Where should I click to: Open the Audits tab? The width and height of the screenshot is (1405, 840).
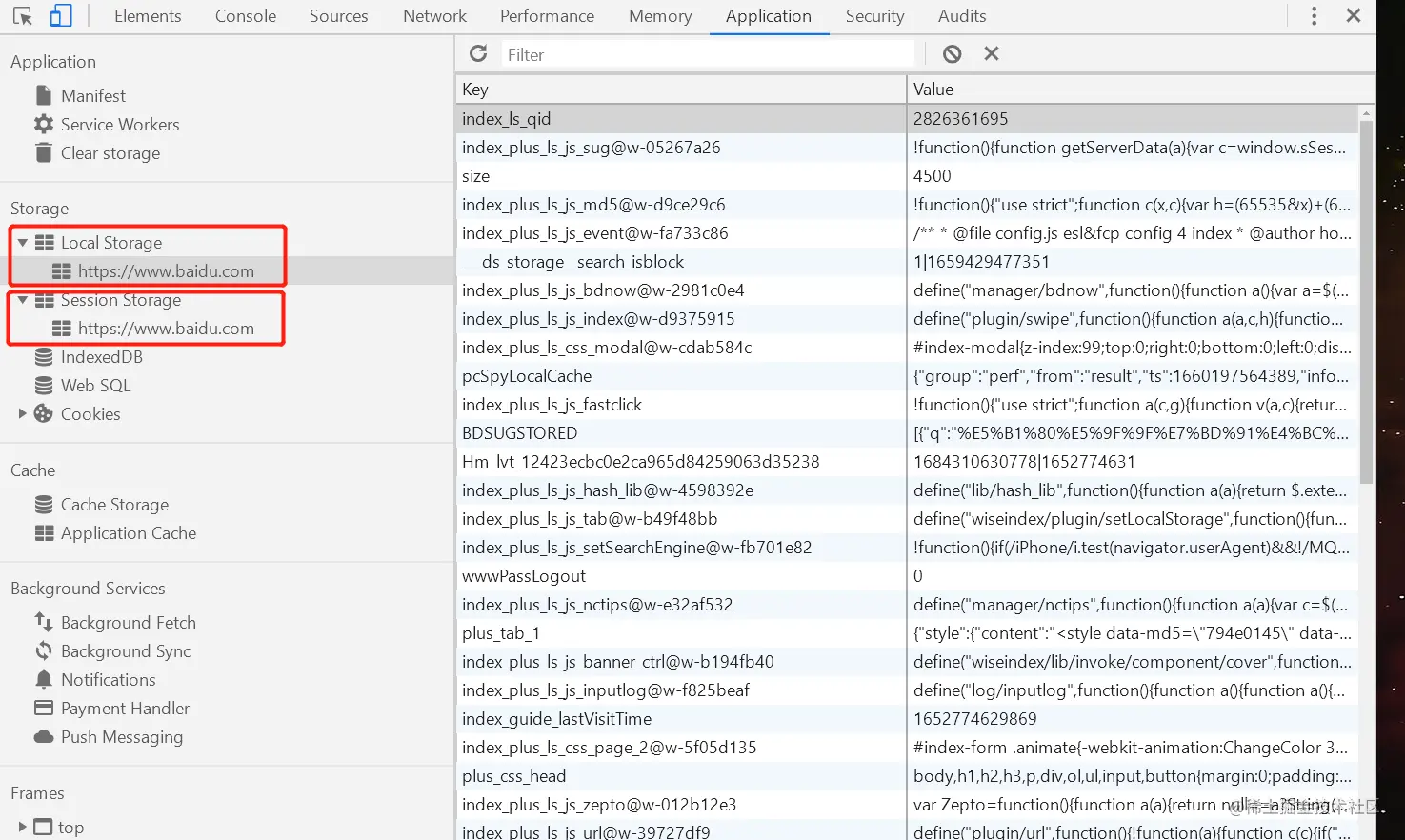pyautogui.click(x=962, y=16)
